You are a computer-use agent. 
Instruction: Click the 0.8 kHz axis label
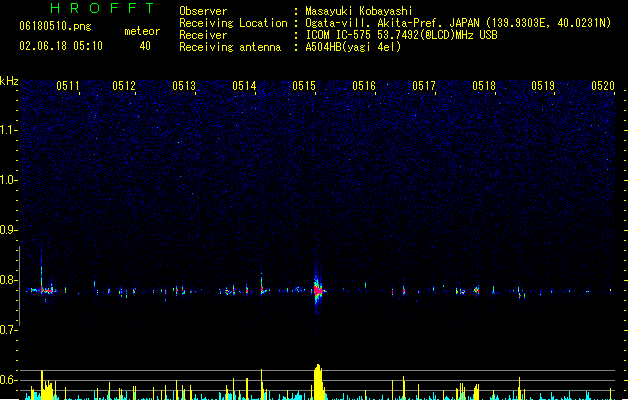[x=8, y=280]
